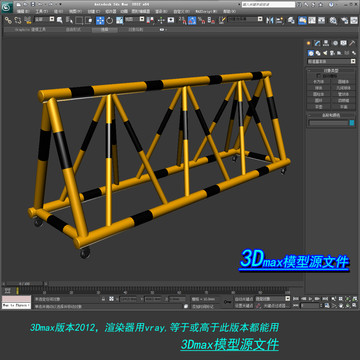This screenshot has height=360, width=360.
Task: Click the Mirror tool icon
Action: 269,20
